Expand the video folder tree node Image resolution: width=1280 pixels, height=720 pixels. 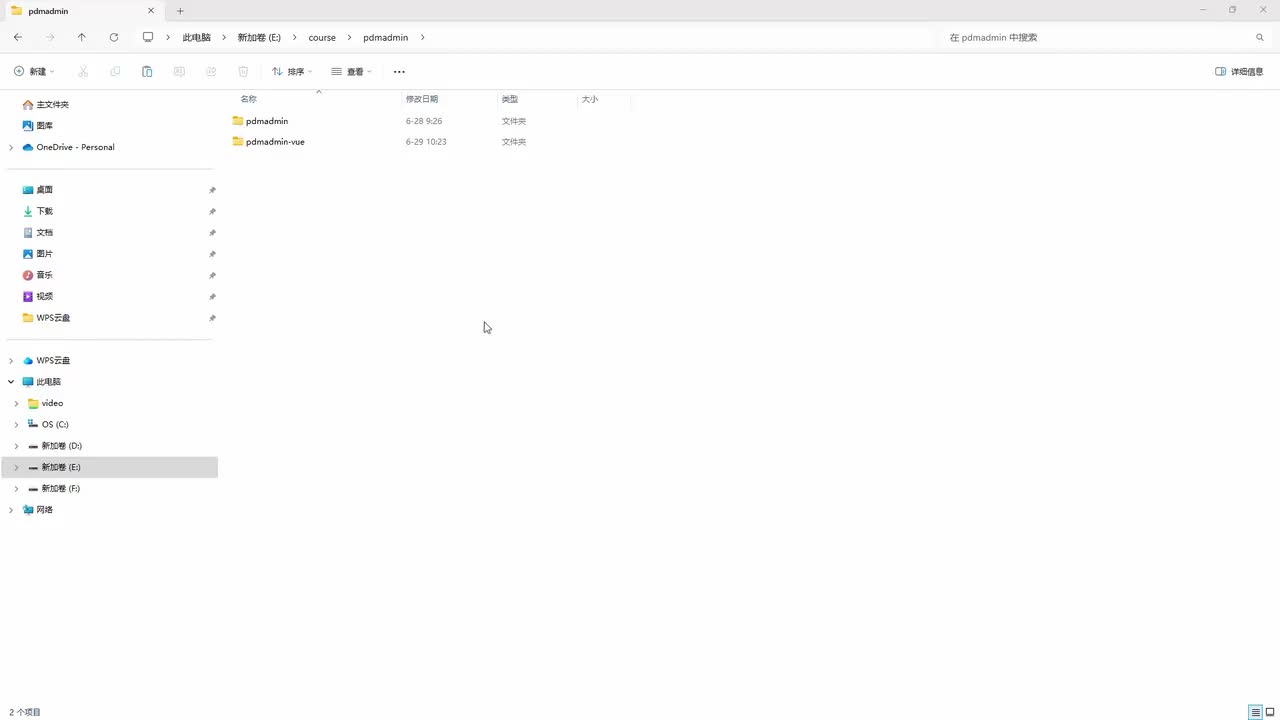tap(16, 403)
